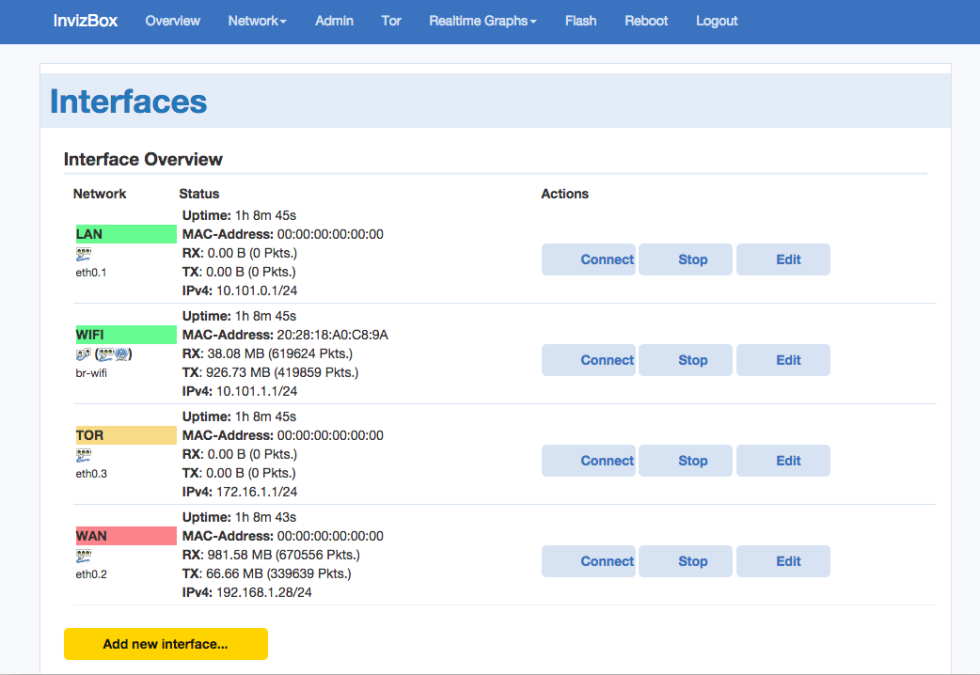Viewport: 980px width, 675px height.
Task: Open the Overview page
Action: [172, 20]
